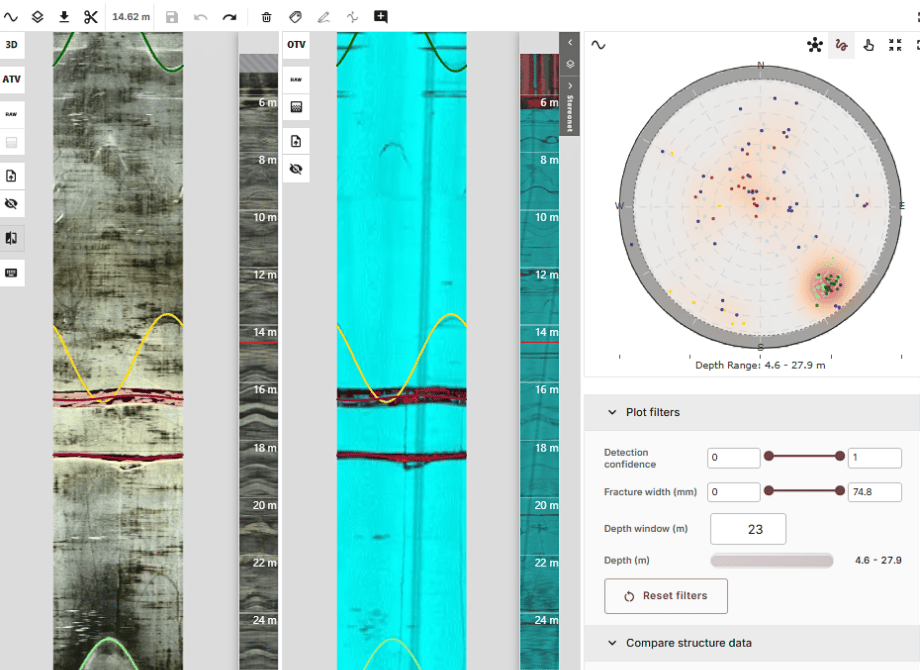
Task: Expand the Stereonet tab chevron
Action: 570,86
